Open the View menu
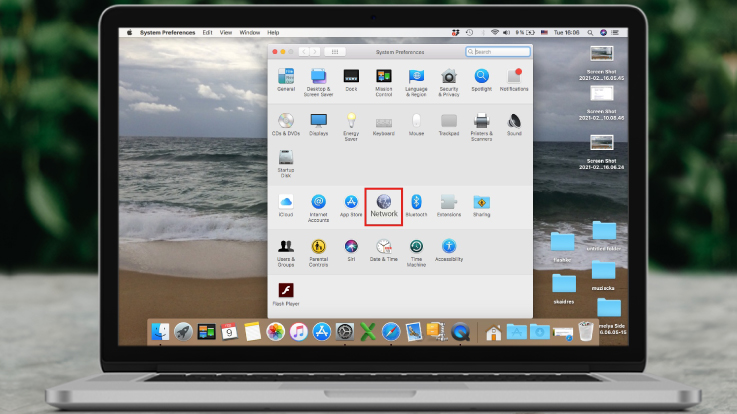 226,32
